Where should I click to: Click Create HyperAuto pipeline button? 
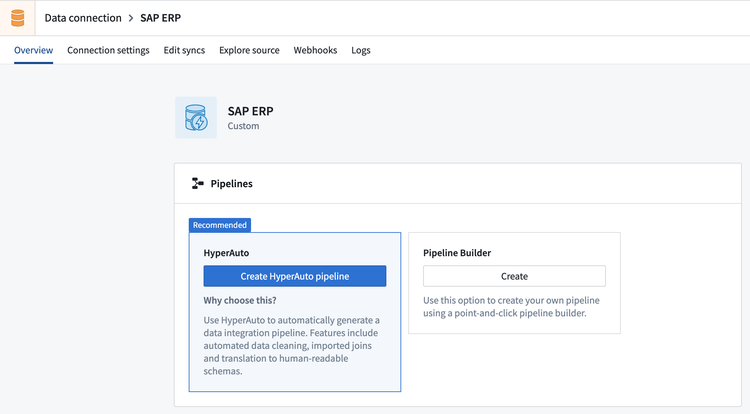(295, 276)
